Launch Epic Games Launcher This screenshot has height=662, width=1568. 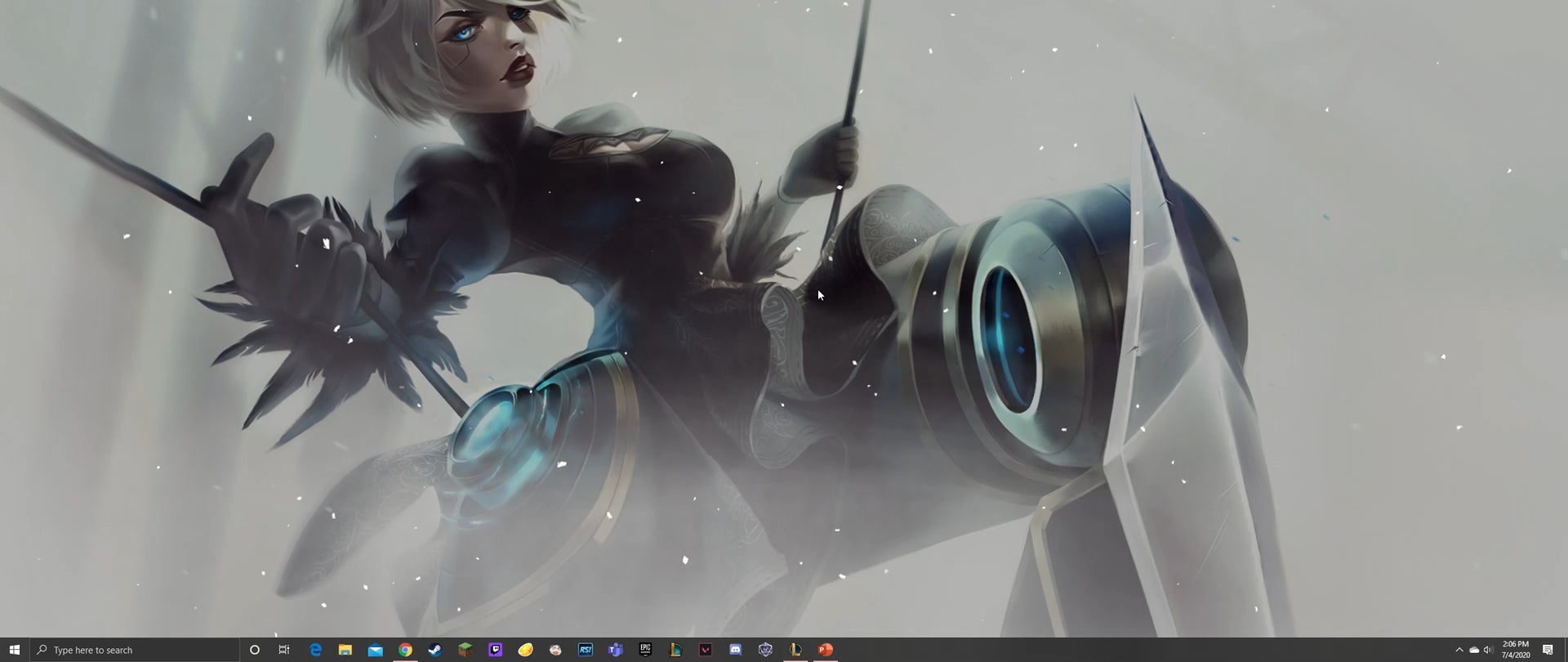click(645, 650)
